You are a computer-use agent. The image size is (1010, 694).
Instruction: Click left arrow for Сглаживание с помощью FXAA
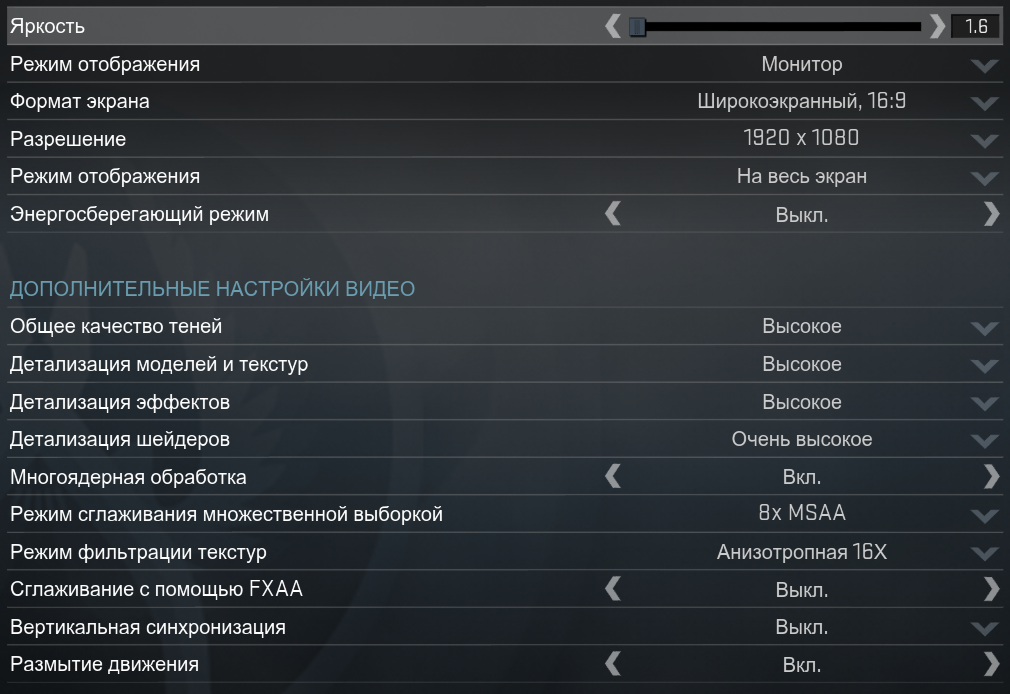(x=613, y=590)
